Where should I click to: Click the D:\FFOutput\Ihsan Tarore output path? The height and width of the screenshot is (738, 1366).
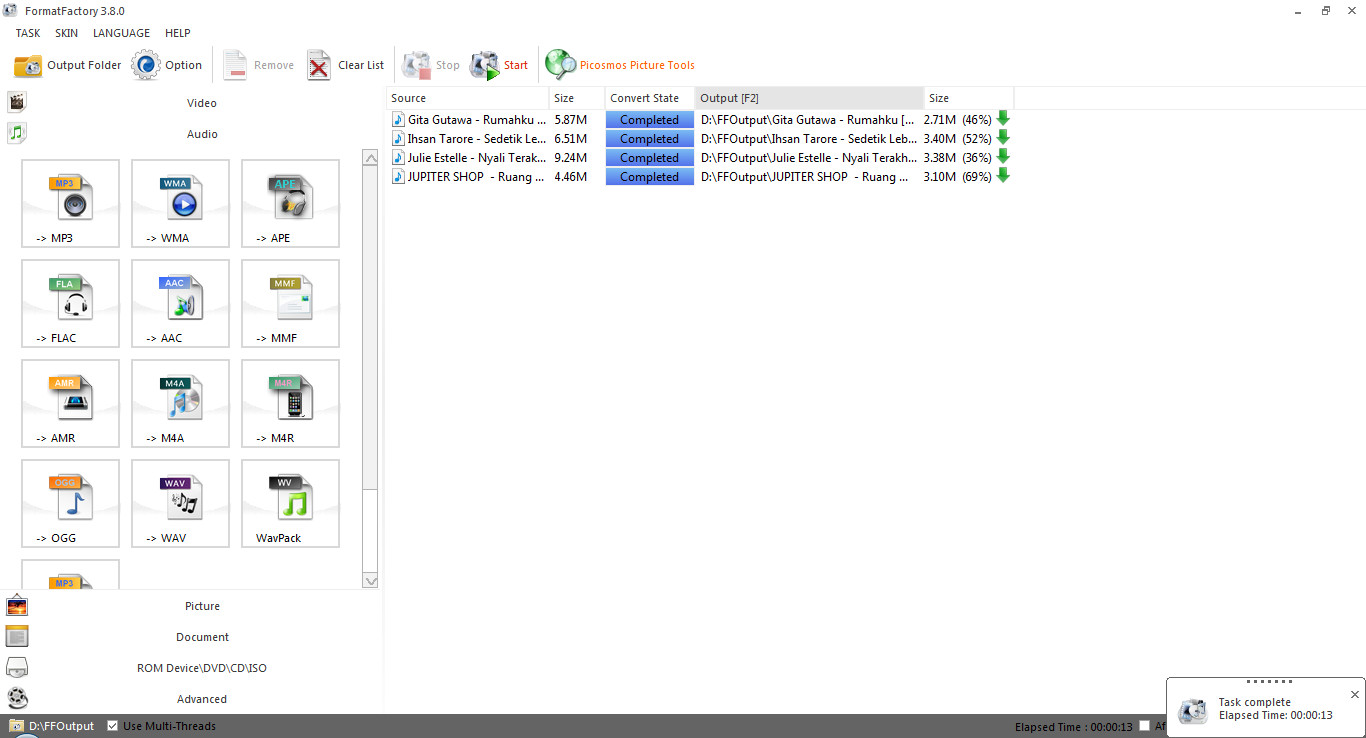[808, 138]
